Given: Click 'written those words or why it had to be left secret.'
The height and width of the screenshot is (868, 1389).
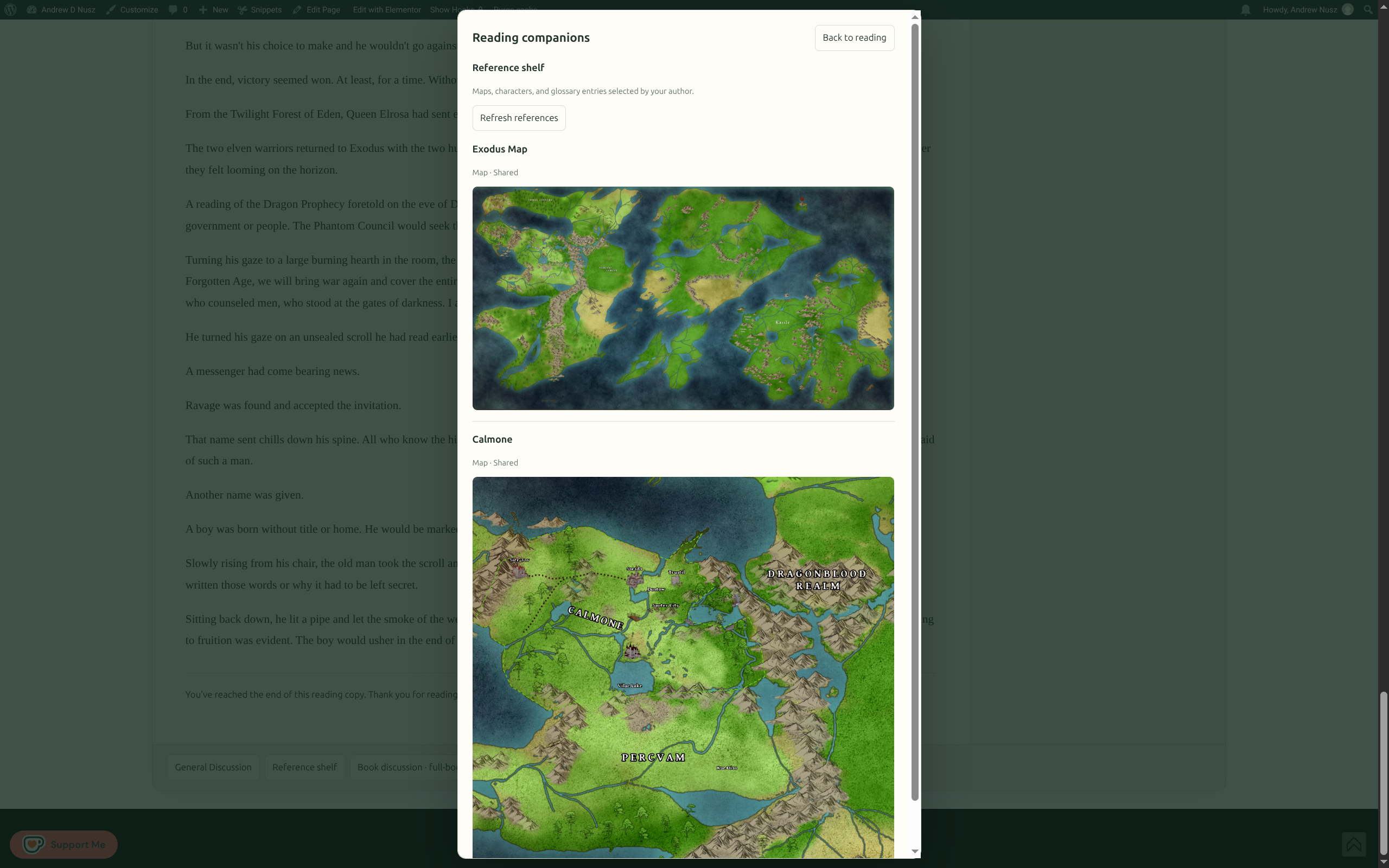Looking at the screenshot, I should click(301, 585).
